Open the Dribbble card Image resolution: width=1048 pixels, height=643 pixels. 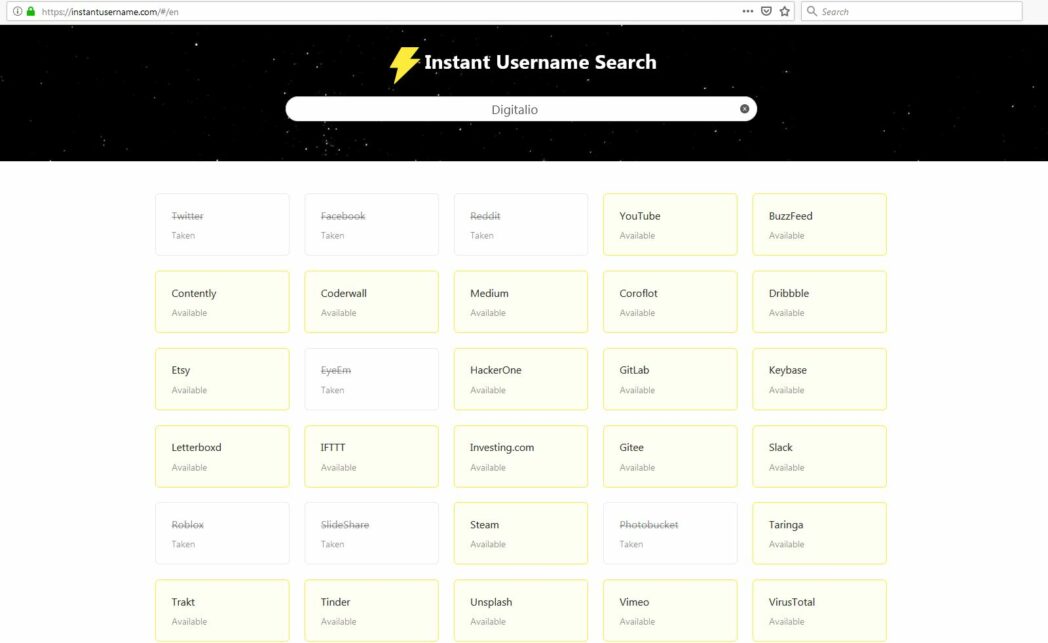click(819, 301)
